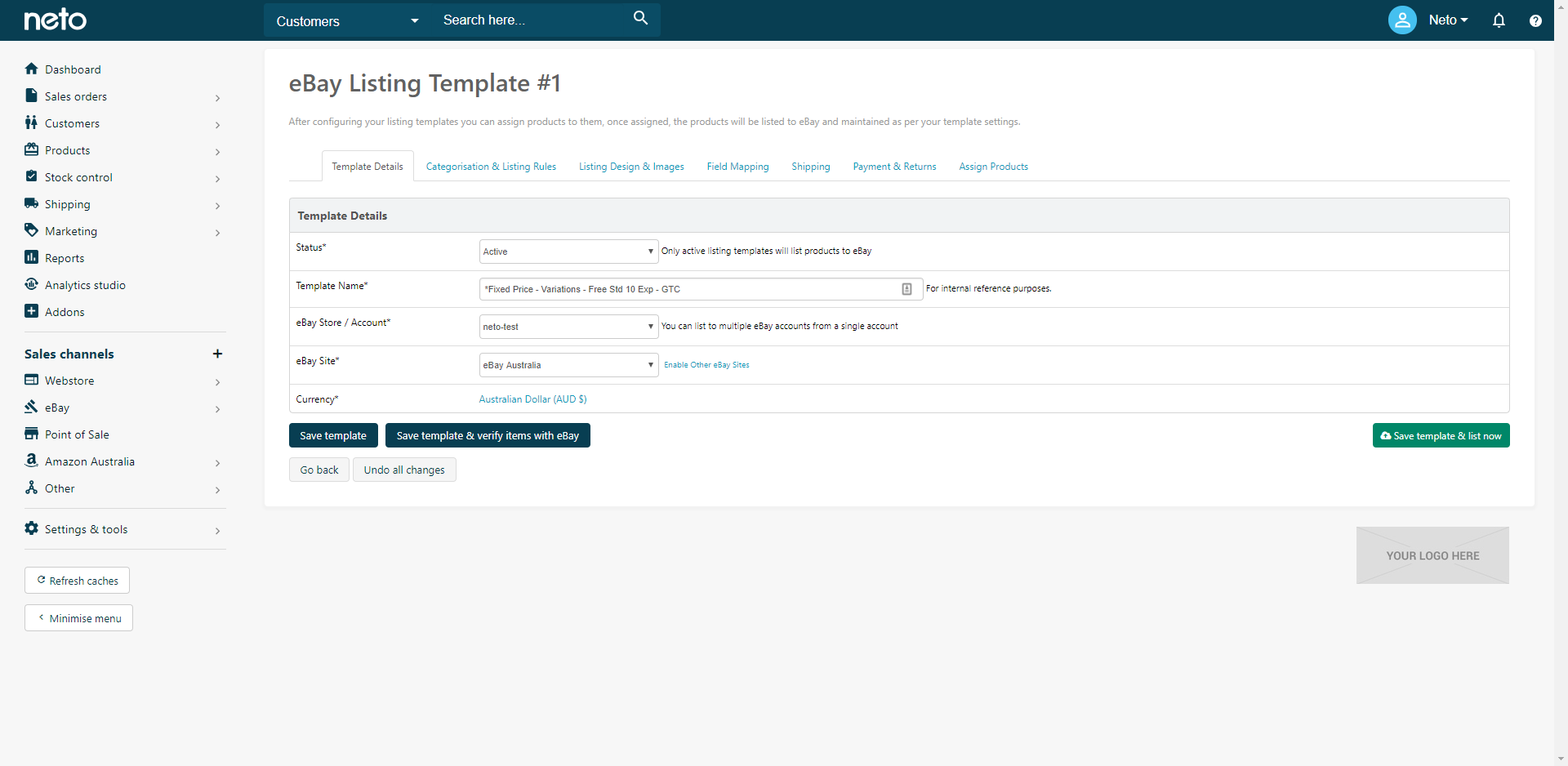The width and height of the screenshot is (1568, 766).
Task: Click Refresh caches button
Action: coord(77,581)
